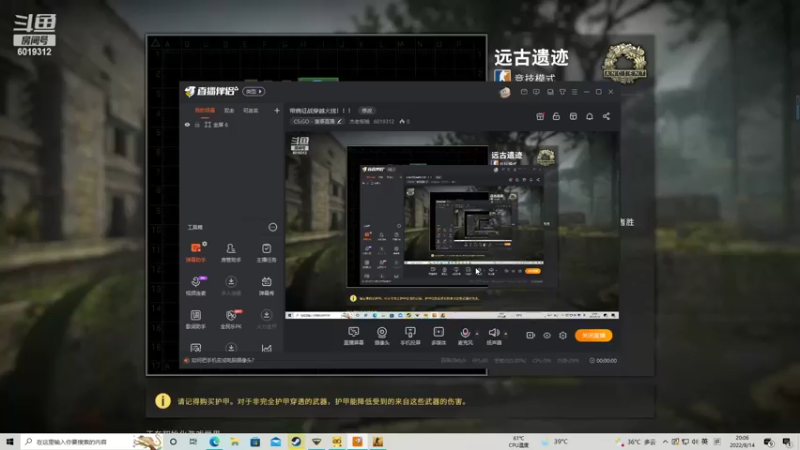Open settings gear beside start button
Screen dimensions: 800x450
point(563,335)
